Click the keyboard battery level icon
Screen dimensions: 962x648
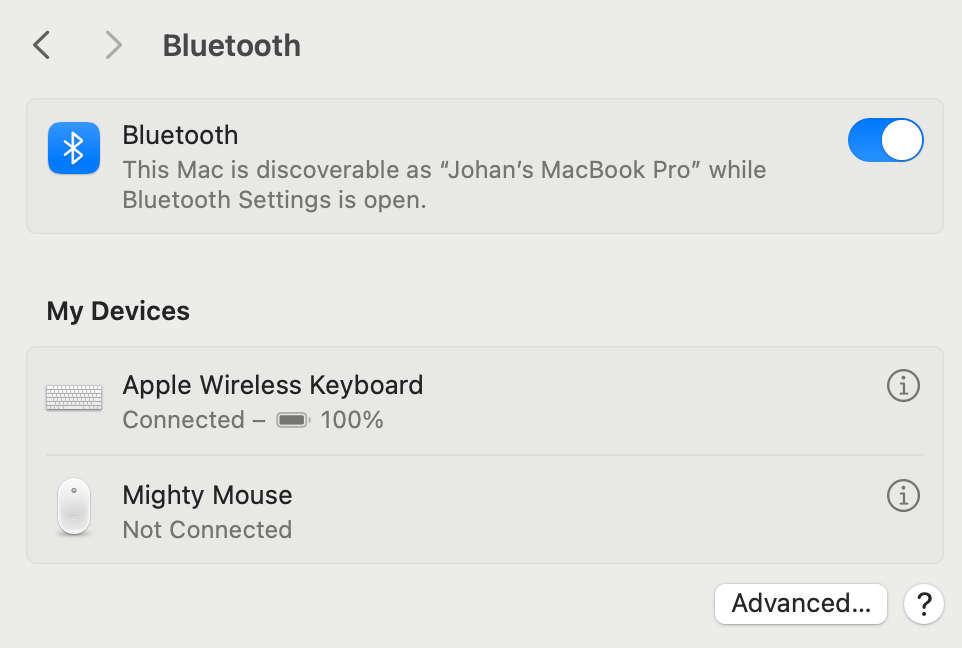pos(291,420)
